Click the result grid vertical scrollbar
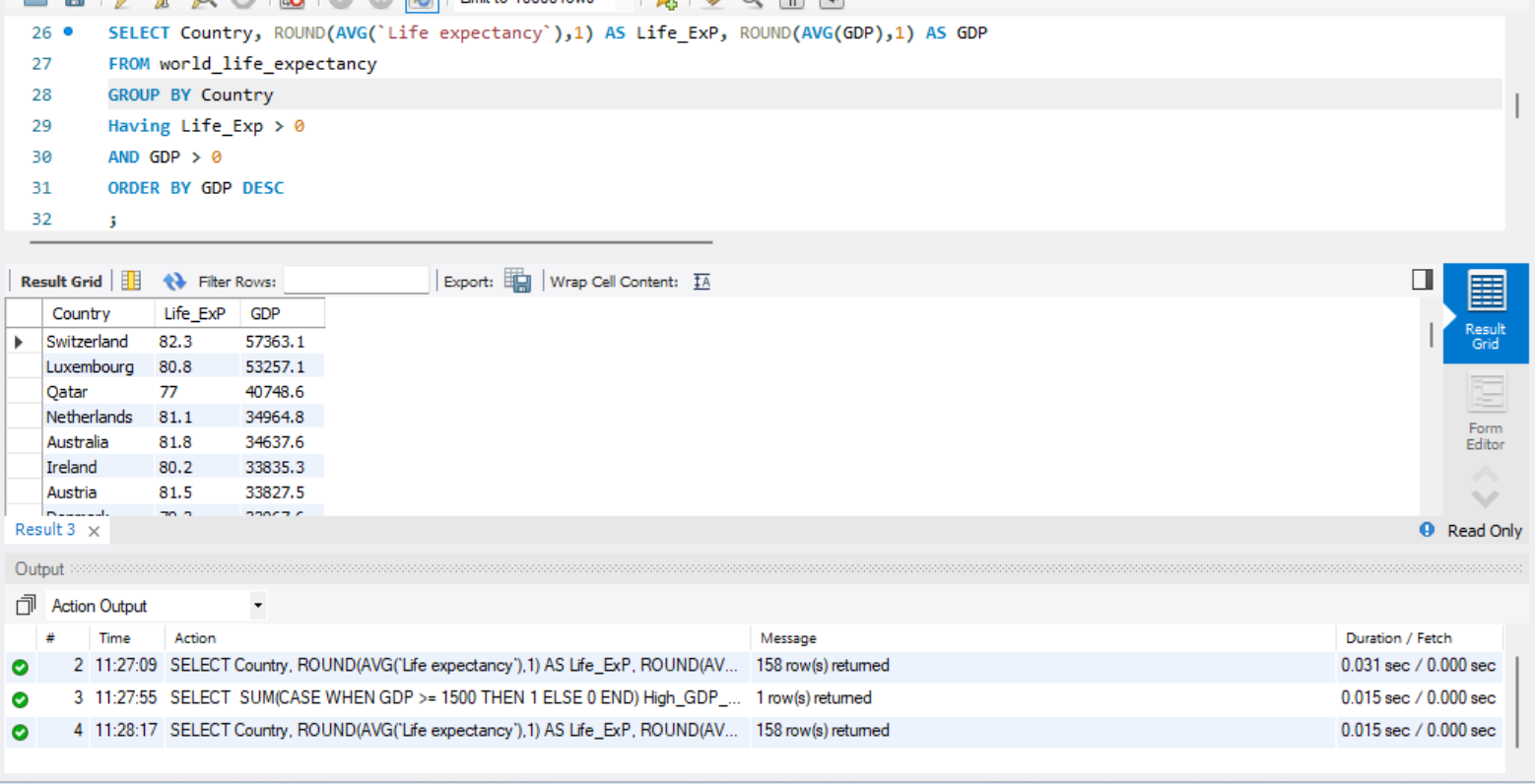Viewport: 1535px width, 784px height. click(1431, 334)
